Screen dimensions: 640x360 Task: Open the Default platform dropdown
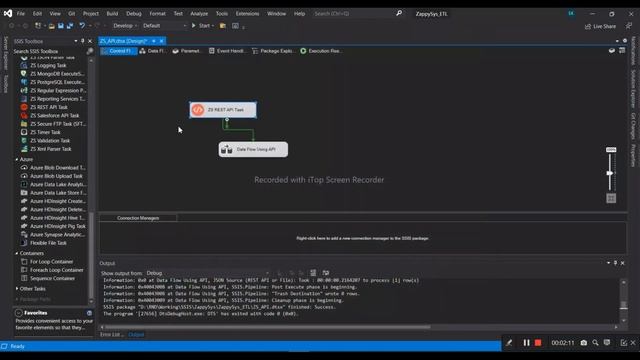pos(164,26)
